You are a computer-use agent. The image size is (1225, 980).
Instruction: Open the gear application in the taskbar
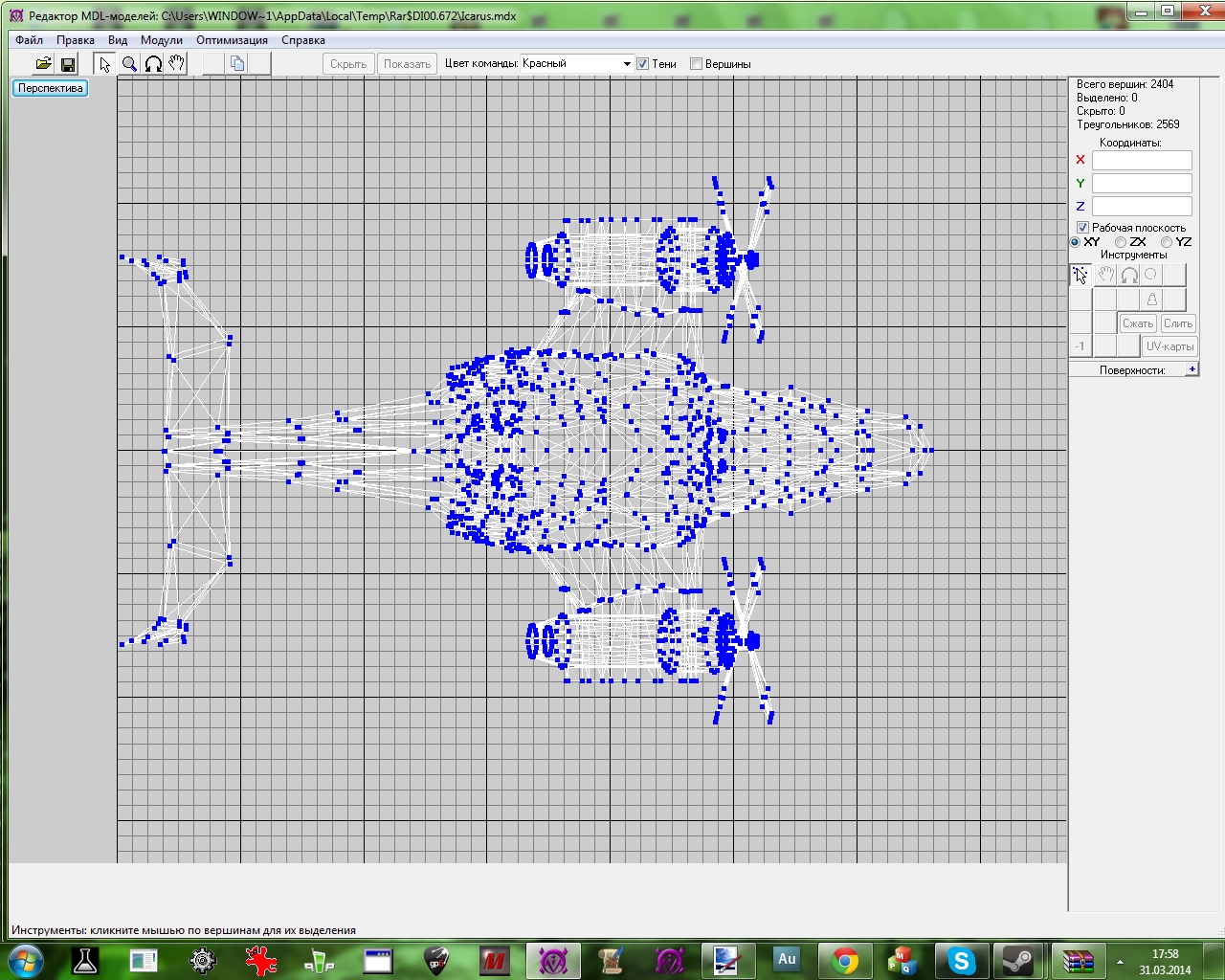(202, 960)
